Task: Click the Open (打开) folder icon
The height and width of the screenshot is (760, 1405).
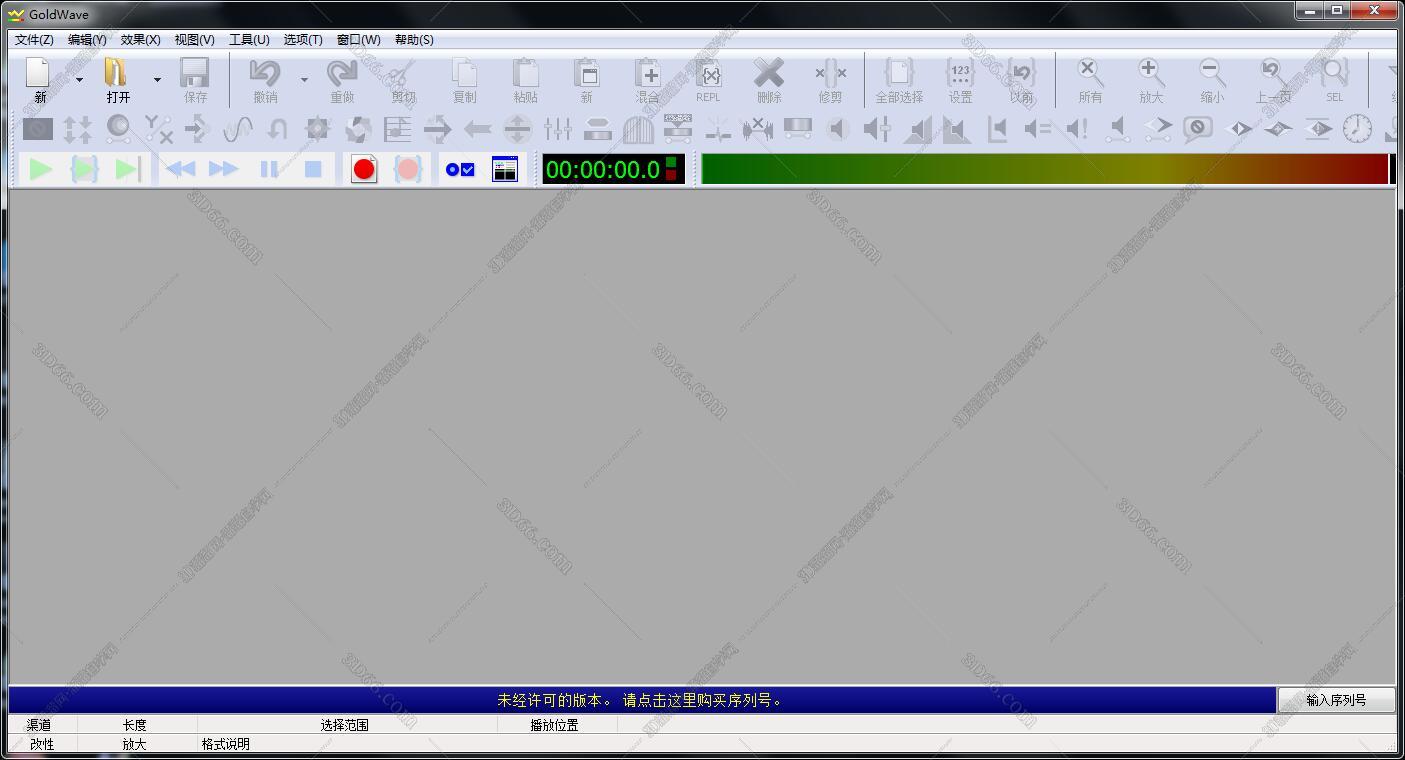Action: pos(117,72)
